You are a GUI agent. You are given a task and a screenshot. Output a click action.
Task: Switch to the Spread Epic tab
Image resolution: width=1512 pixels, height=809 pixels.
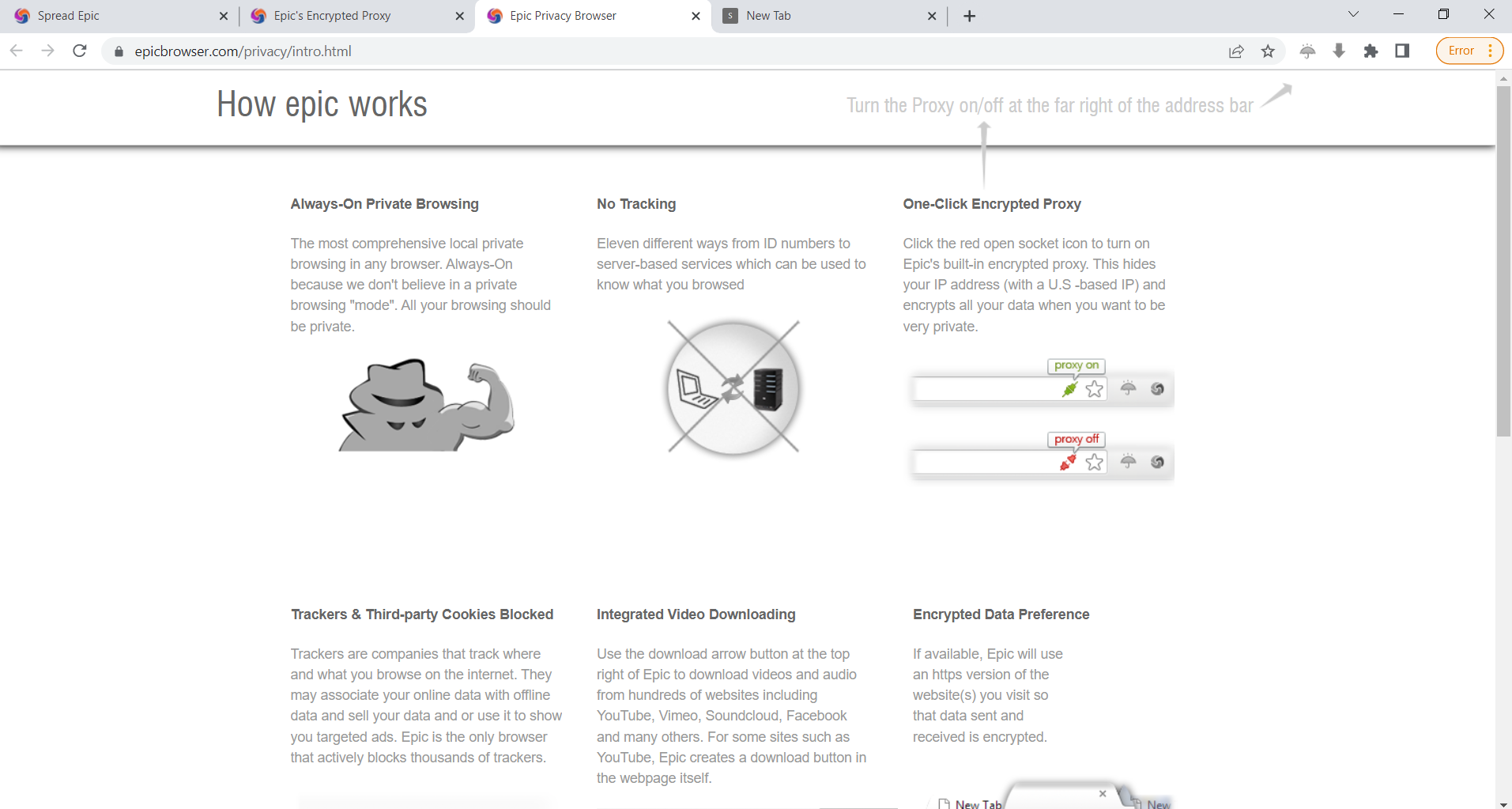pos(119,16)
